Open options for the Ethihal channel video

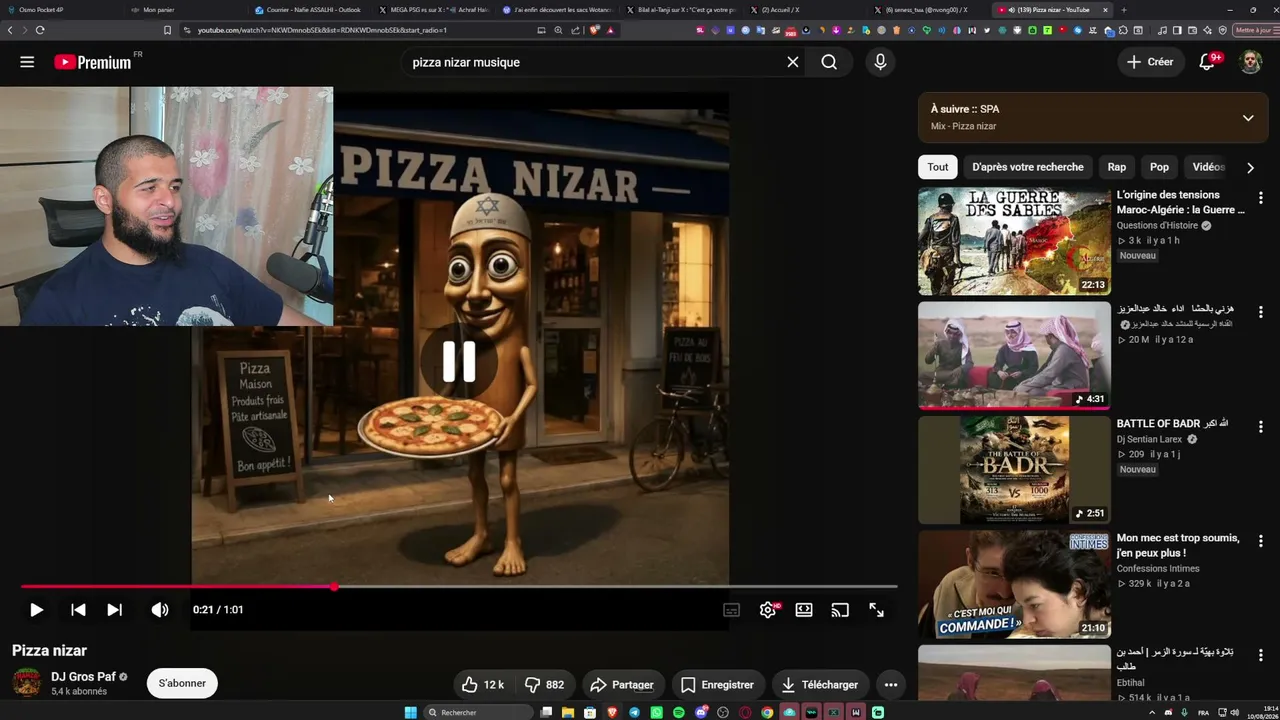tap(1260, 655)
